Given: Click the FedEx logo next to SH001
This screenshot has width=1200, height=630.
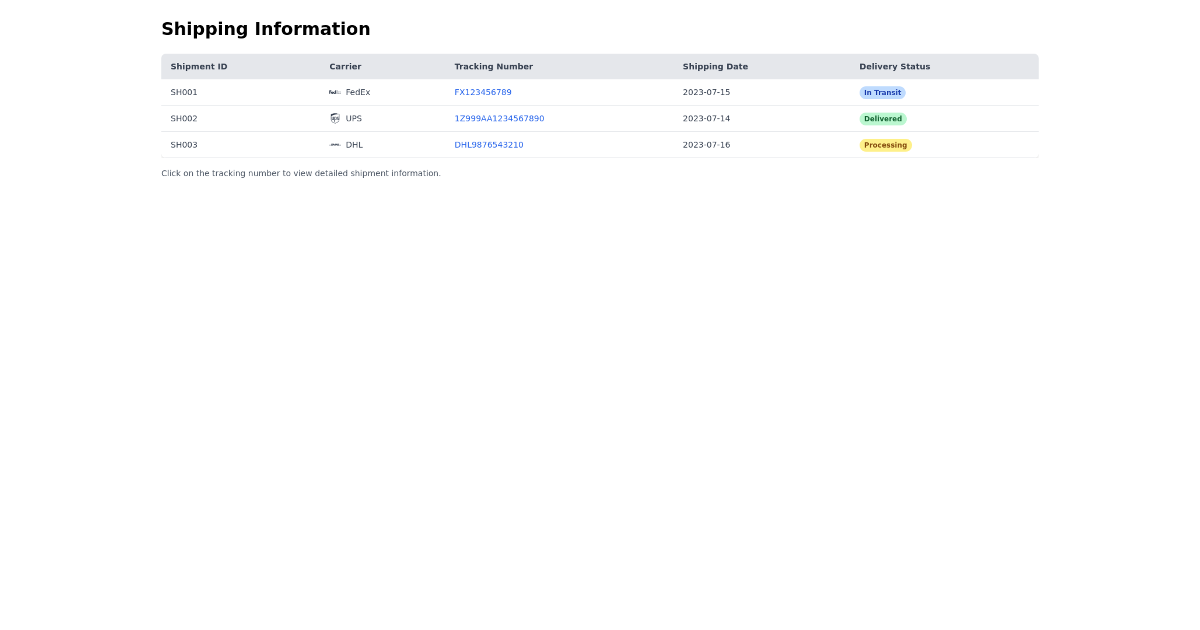Looking at the screenshot, I should [334, 92].
